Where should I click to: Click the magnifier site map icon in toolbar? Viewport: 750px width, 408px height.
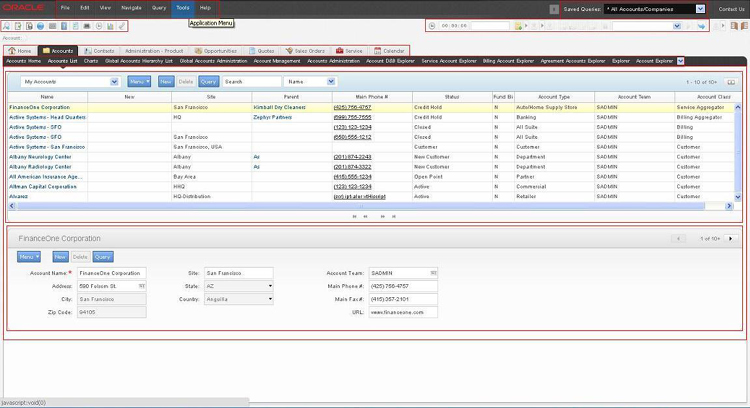tap(7, 26)
